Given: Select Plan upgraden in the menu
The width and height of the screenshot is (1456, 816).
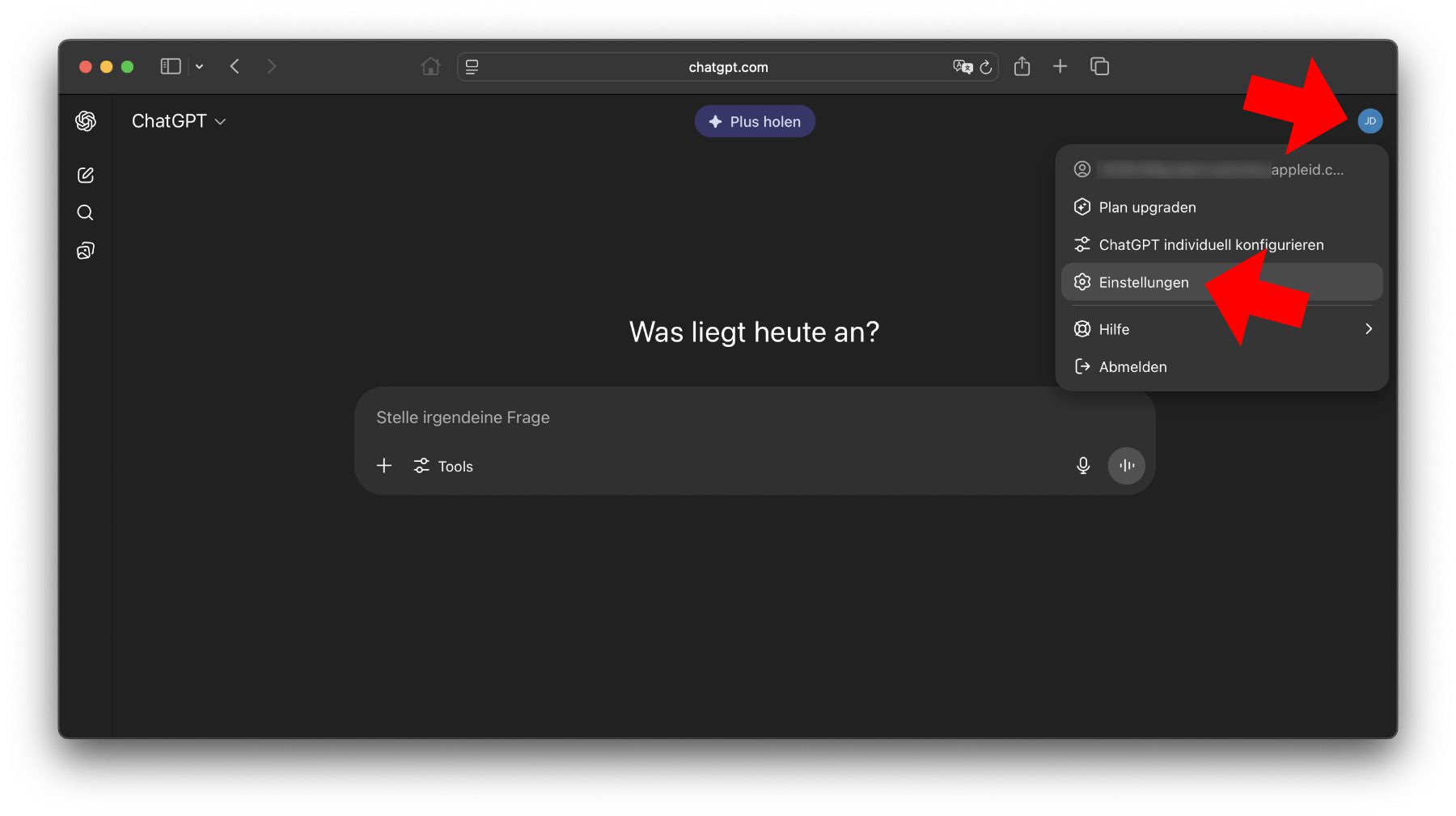Looking at the screenshot, I should (x=1146, y=208).
